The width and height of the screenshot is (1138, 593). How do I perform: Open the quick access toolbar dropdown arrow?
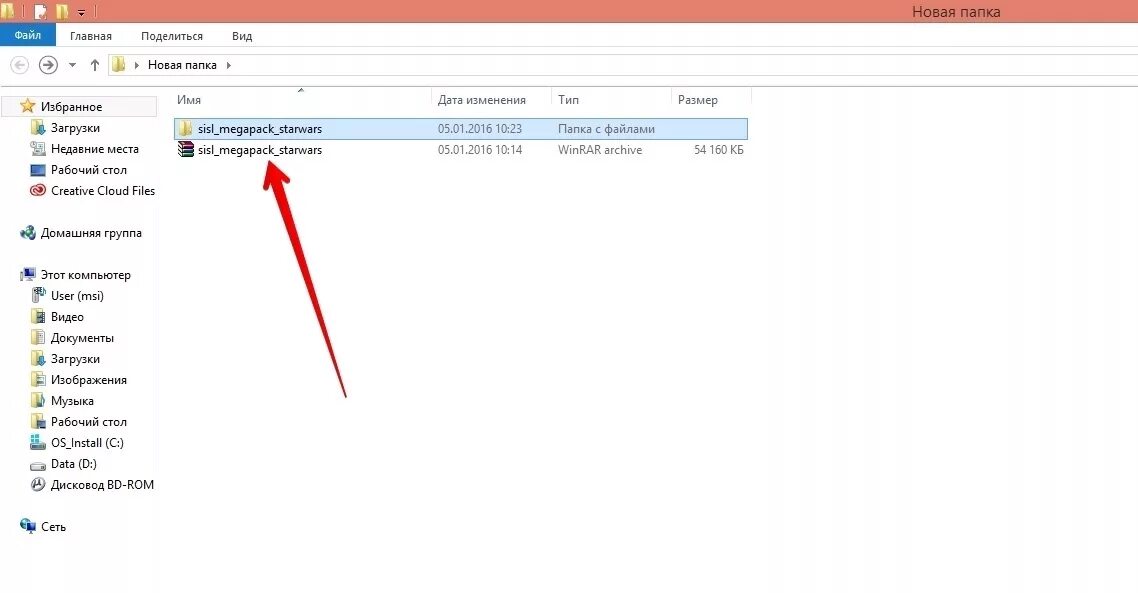pos(81,12)
